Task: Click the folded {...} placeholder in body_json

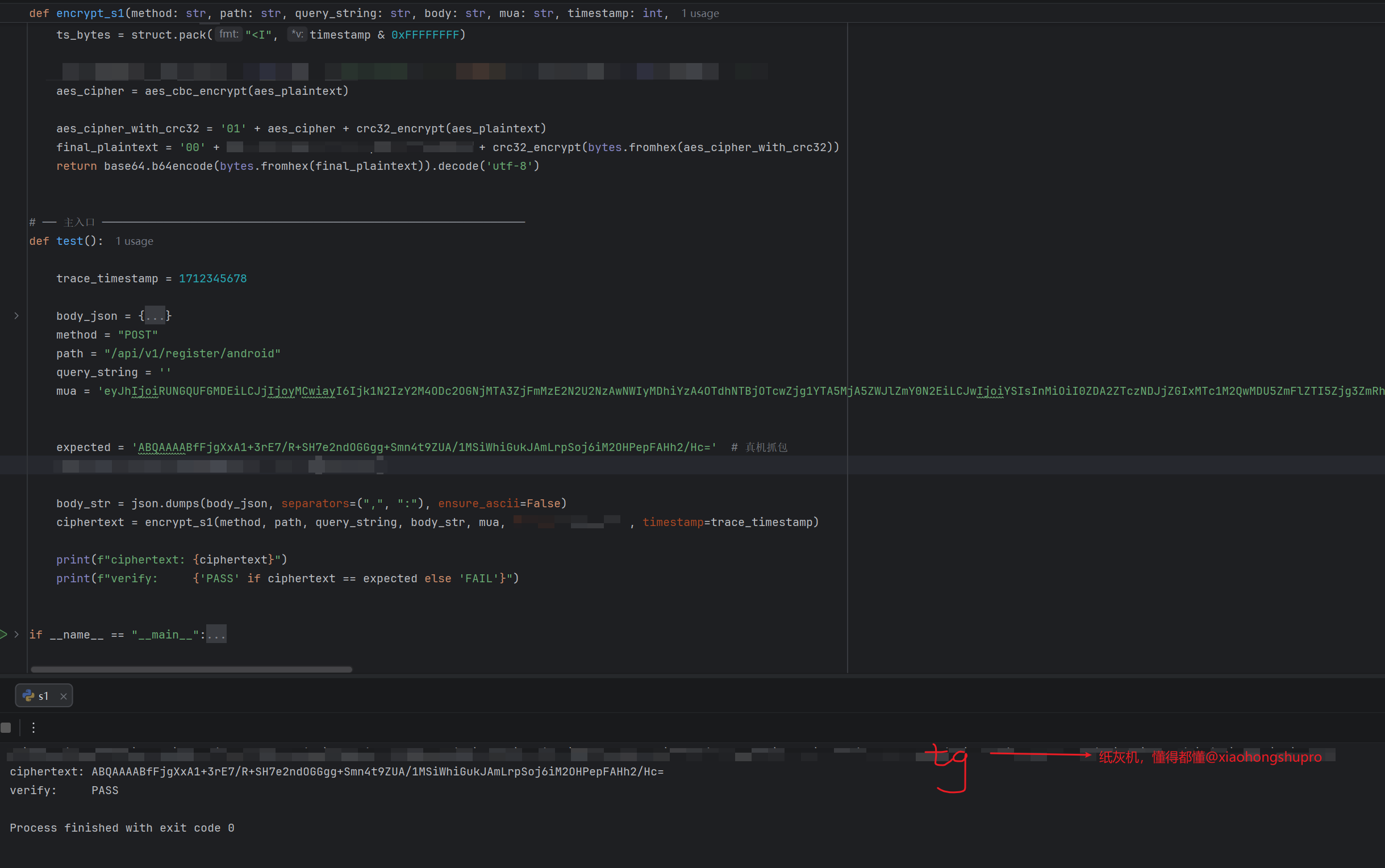Action: (x=155, y=316)
